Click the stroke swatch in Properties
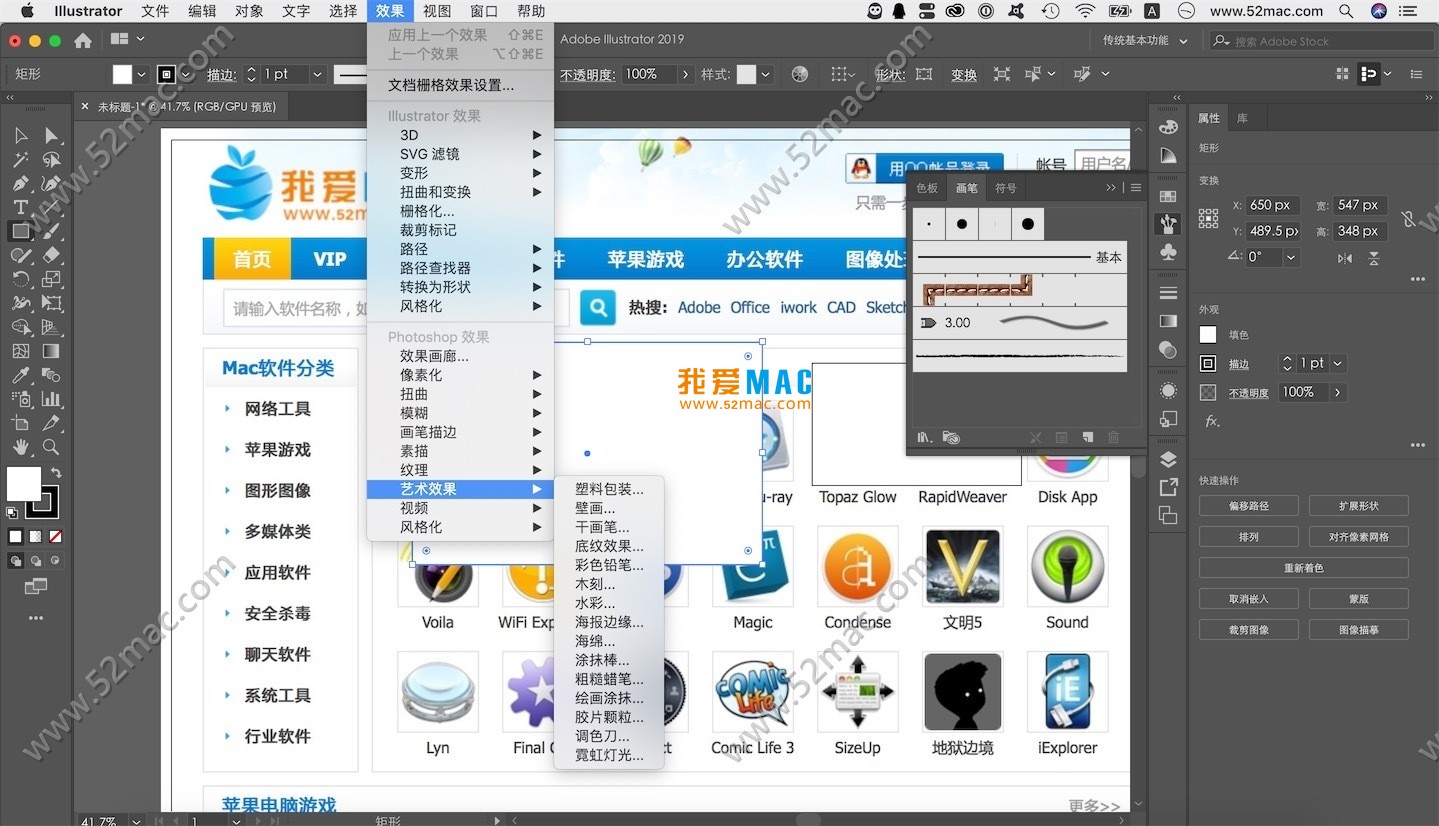 tap(1208, 364)
